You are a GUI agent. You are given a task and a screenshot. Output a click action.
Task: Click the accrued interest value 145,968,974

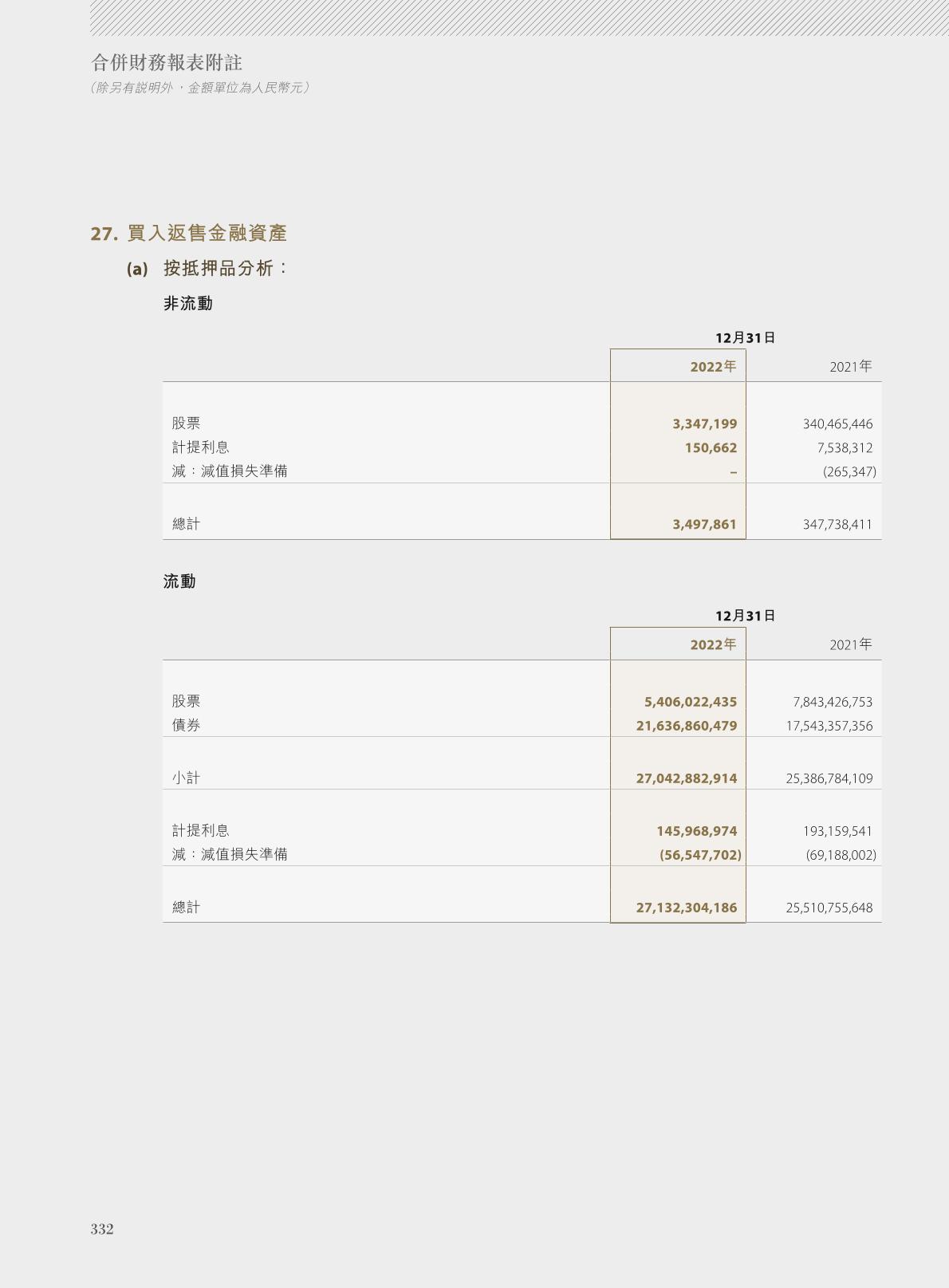tap(696, 831)
